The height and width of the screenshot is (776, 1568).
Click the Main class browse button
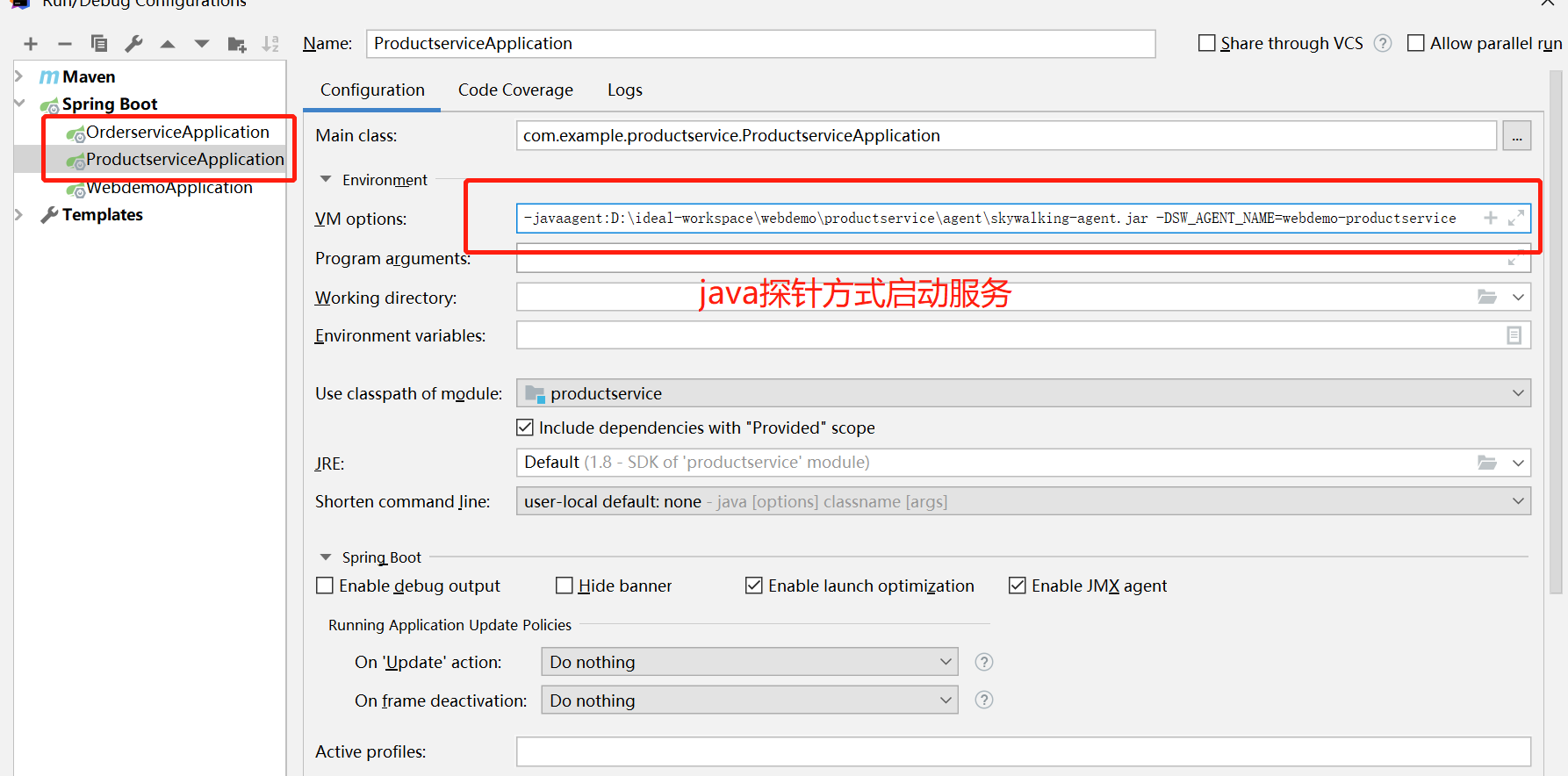coord(1516,136)
